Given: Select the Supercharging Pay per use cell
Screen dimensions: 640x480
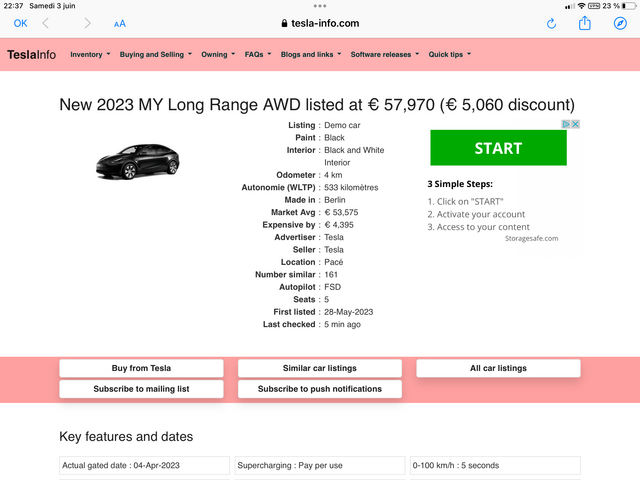Looking at the screenshot, I should point(320,465).
